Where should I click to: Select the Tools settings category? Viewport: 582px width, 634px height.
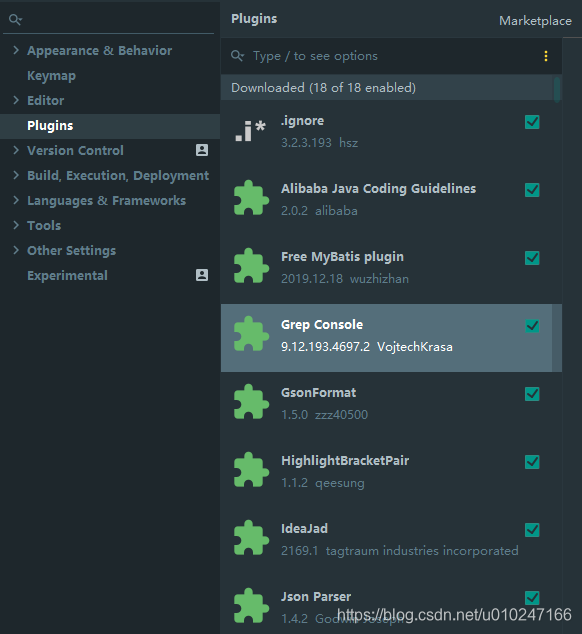(x=44, y=226)
